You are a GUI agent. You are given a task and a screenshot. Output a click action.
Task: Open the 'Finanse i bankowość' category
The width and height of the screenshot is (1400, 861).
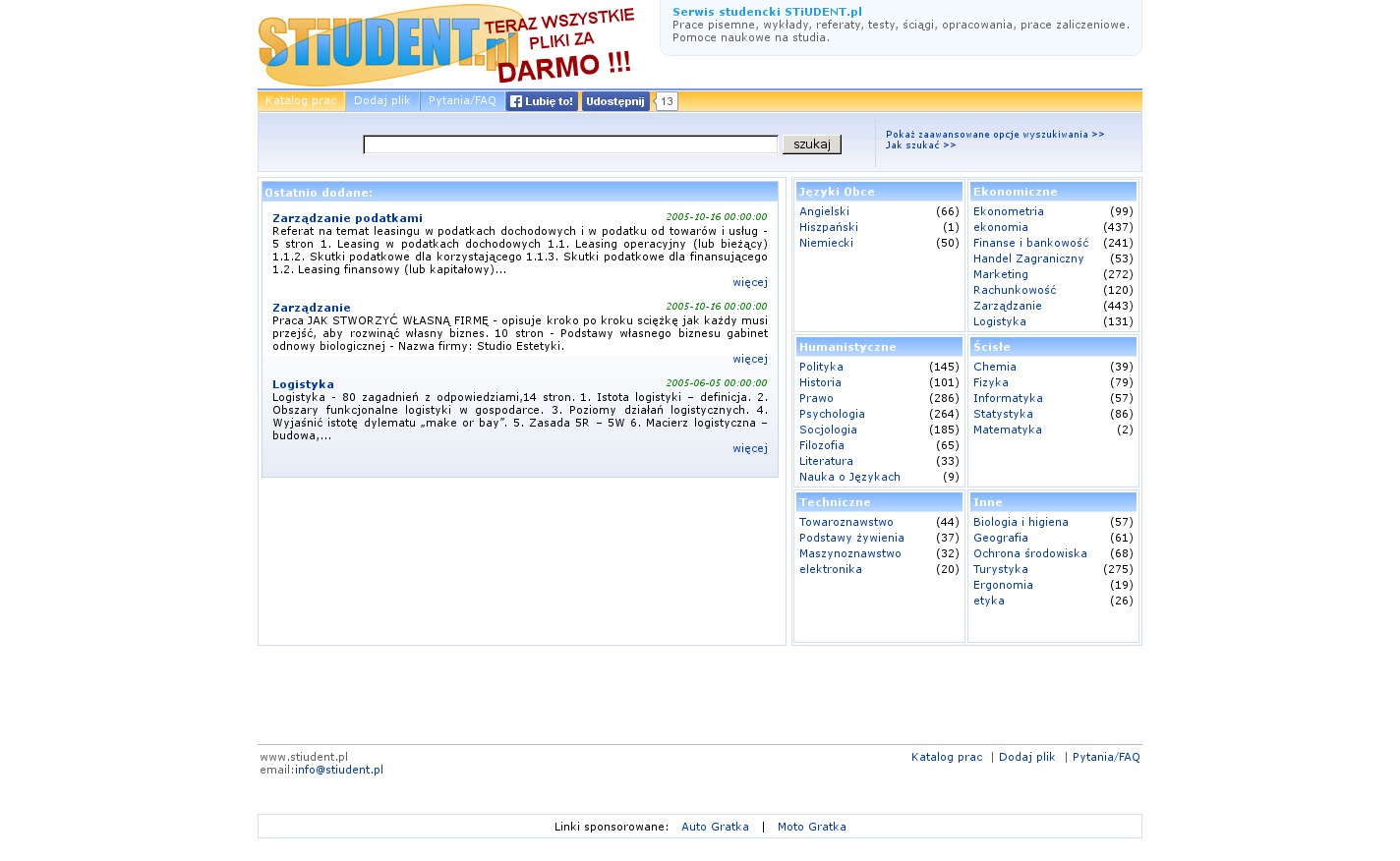(x=1030, y=243)
